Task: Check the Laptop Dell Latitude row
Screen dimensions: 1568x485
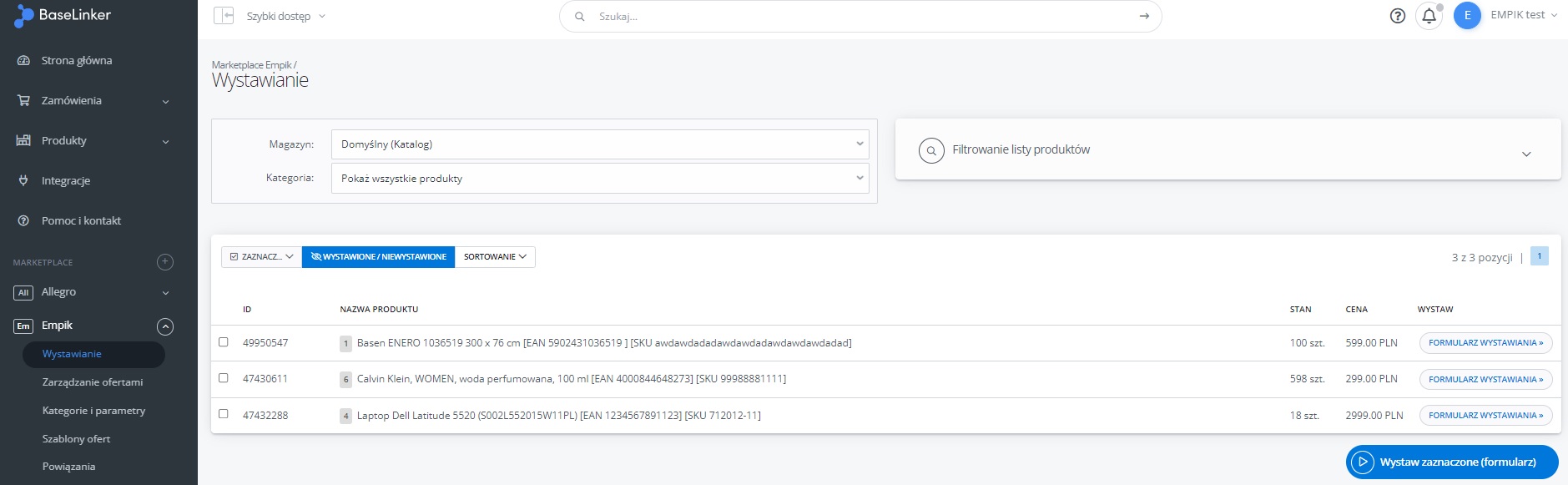Action: click(223, 414)
